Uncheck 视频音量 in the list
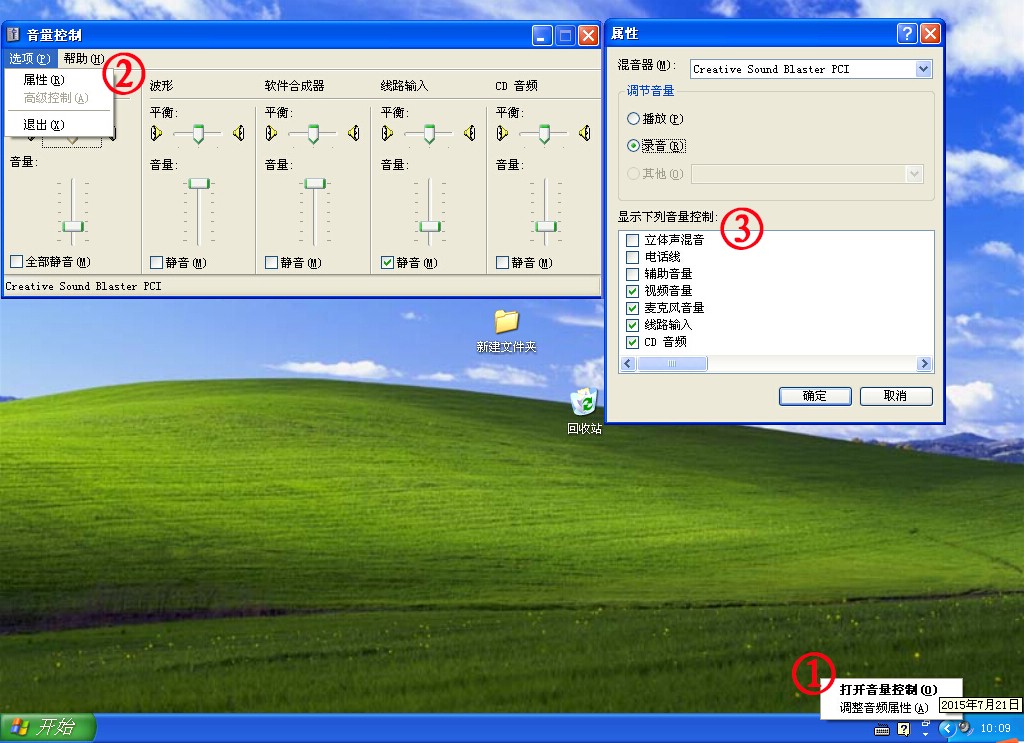 point(632,291)
